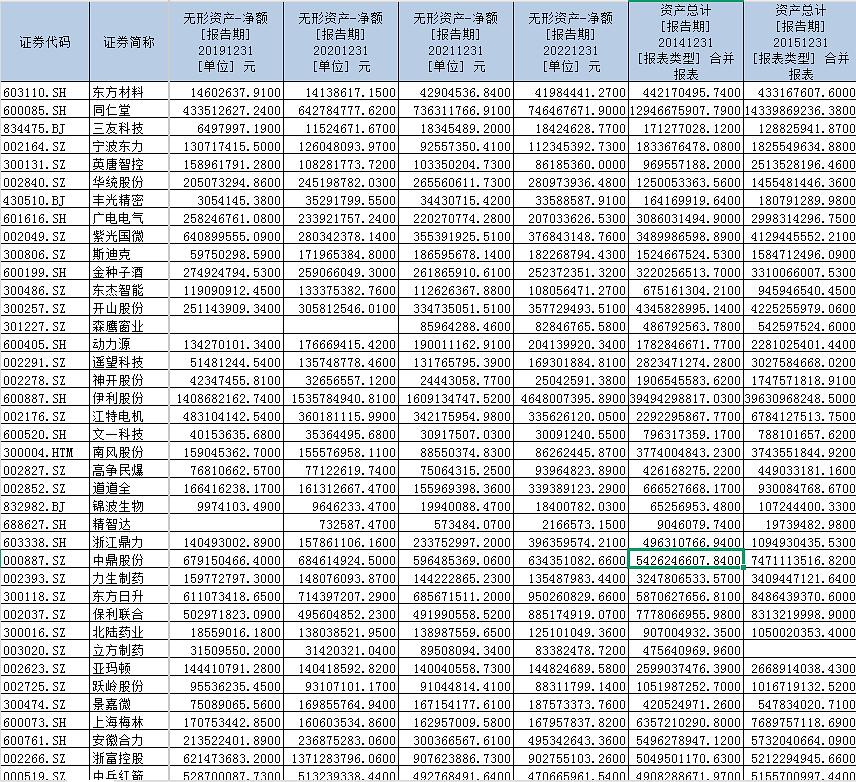
Task: Select value 31509550.2000 in 立方制药 row
Action: tap(226, 650)
